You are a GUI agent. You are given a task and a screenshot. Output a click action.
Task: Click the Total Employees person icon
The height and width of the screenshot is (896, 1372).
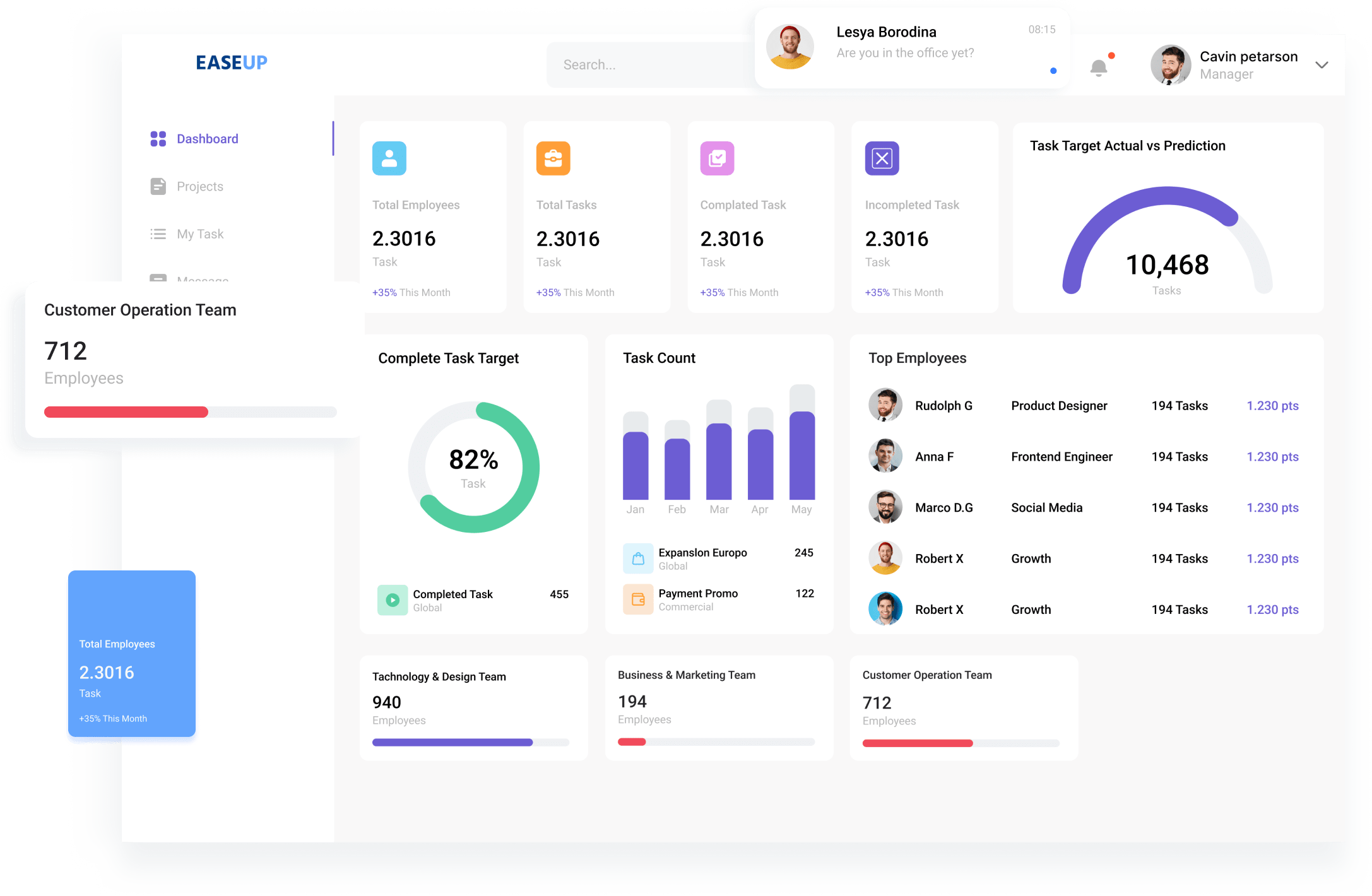tap(389, 158)
